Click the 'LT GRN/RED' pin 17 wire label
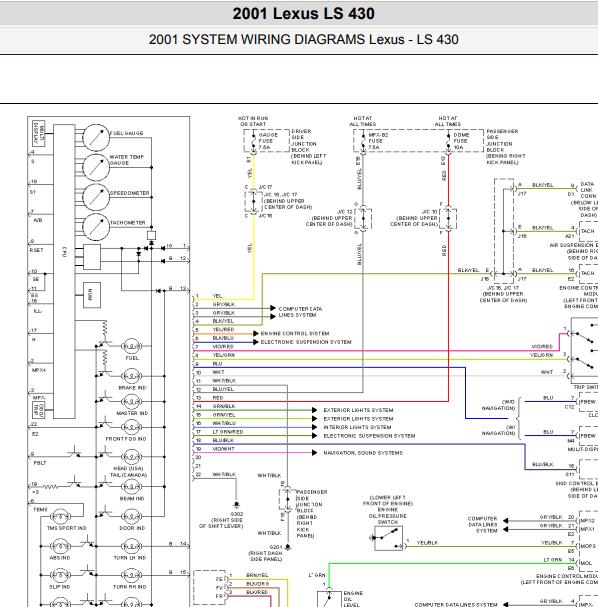 click(228, 432)
